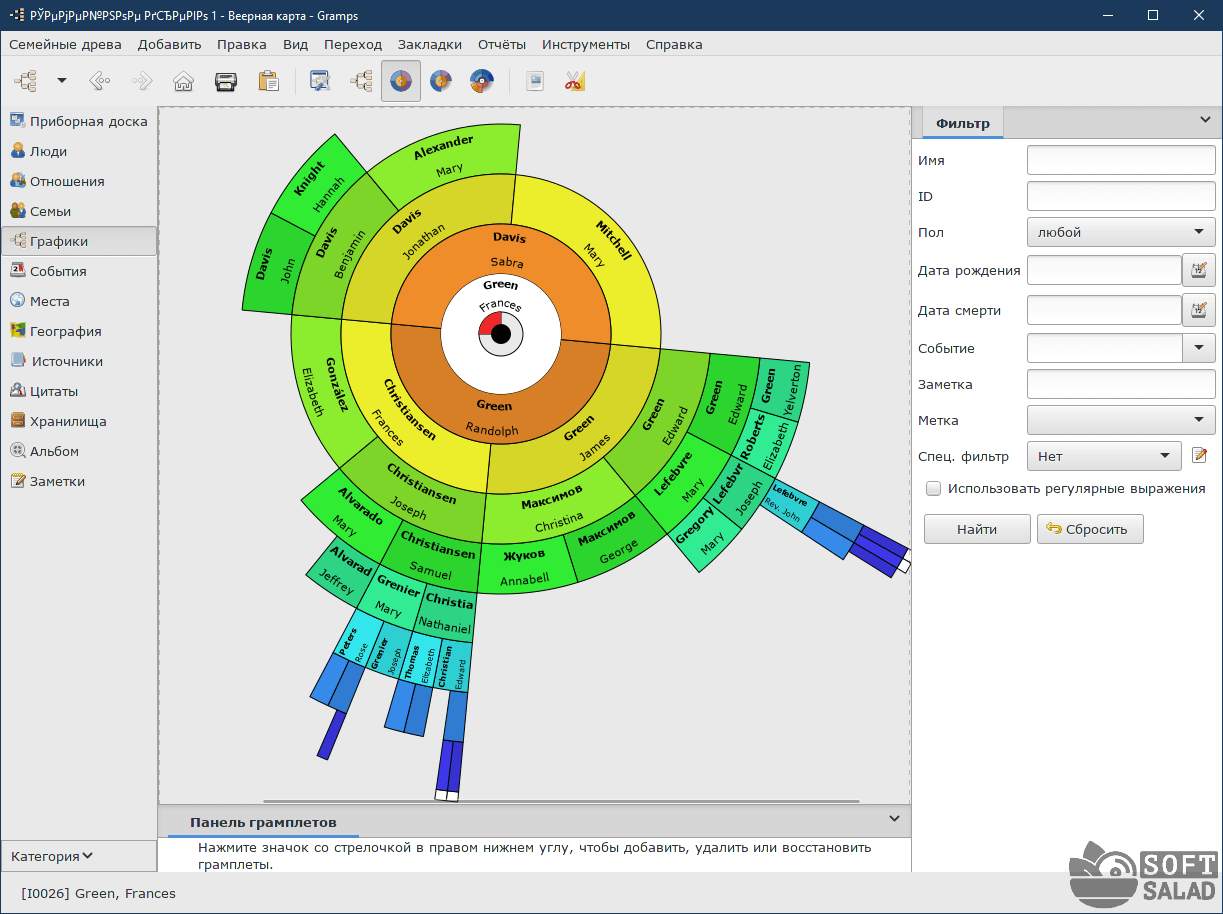The image size is (1223, 914).
Task: Edit the custom filter with pencil icon
Action: click(x=1200, y=456)
